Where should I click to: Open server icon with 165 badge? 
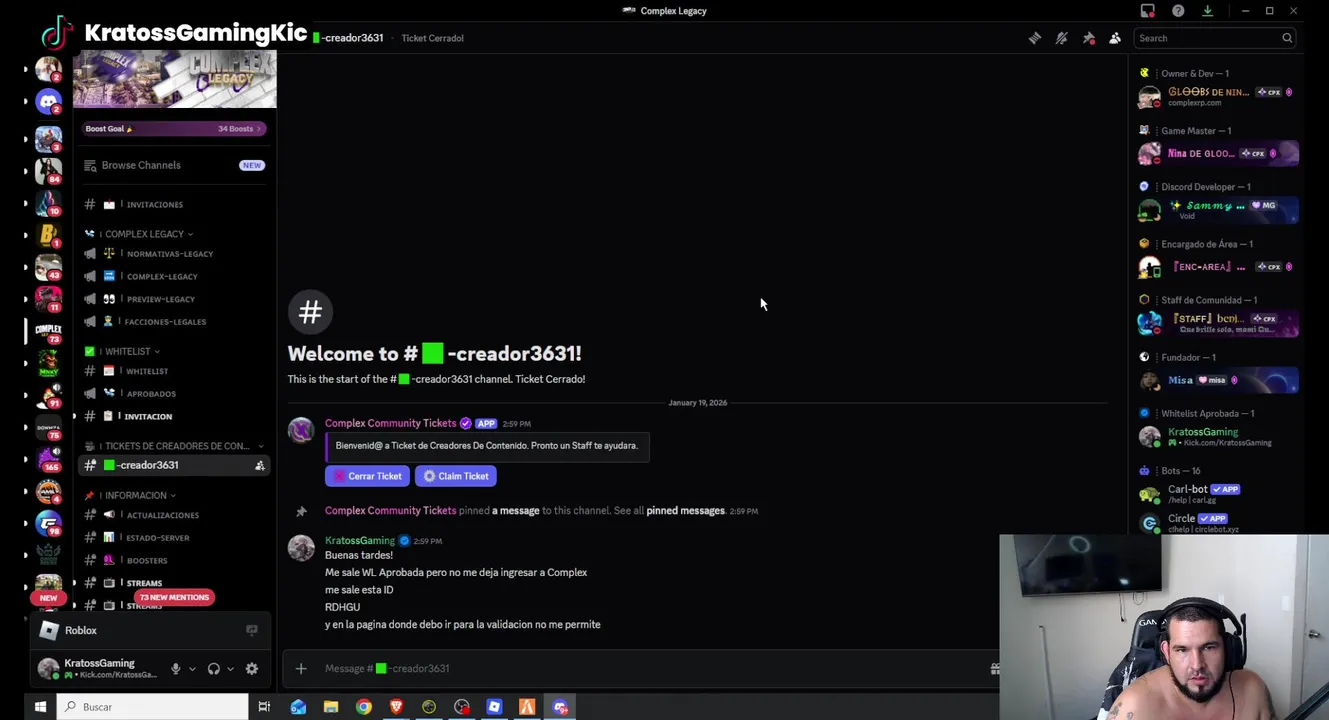tap(48, 459)
